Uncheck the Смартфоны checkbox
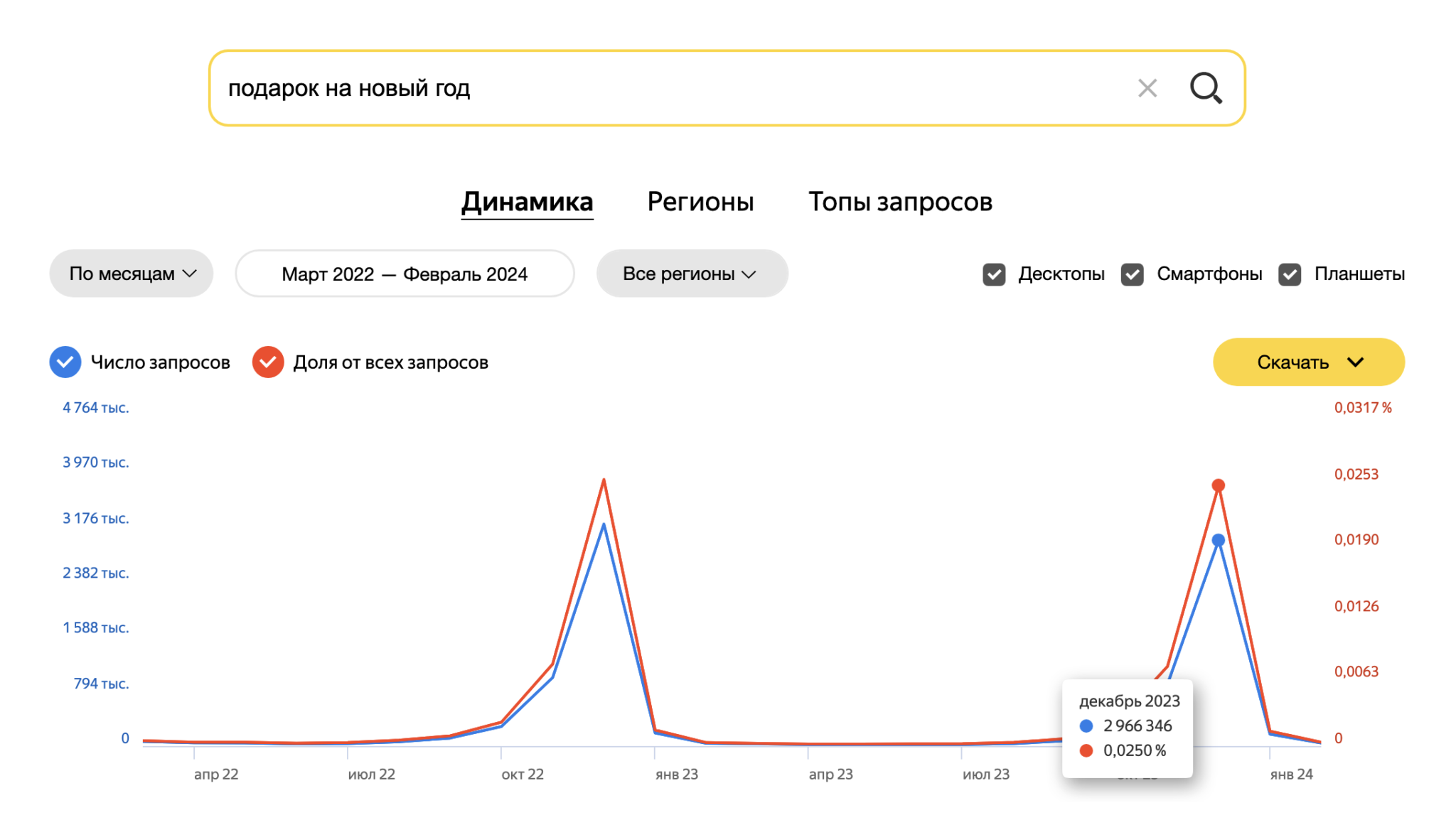Viewport: 1456px width, 820px height. pyautogui.click(x=1133, y=274)
